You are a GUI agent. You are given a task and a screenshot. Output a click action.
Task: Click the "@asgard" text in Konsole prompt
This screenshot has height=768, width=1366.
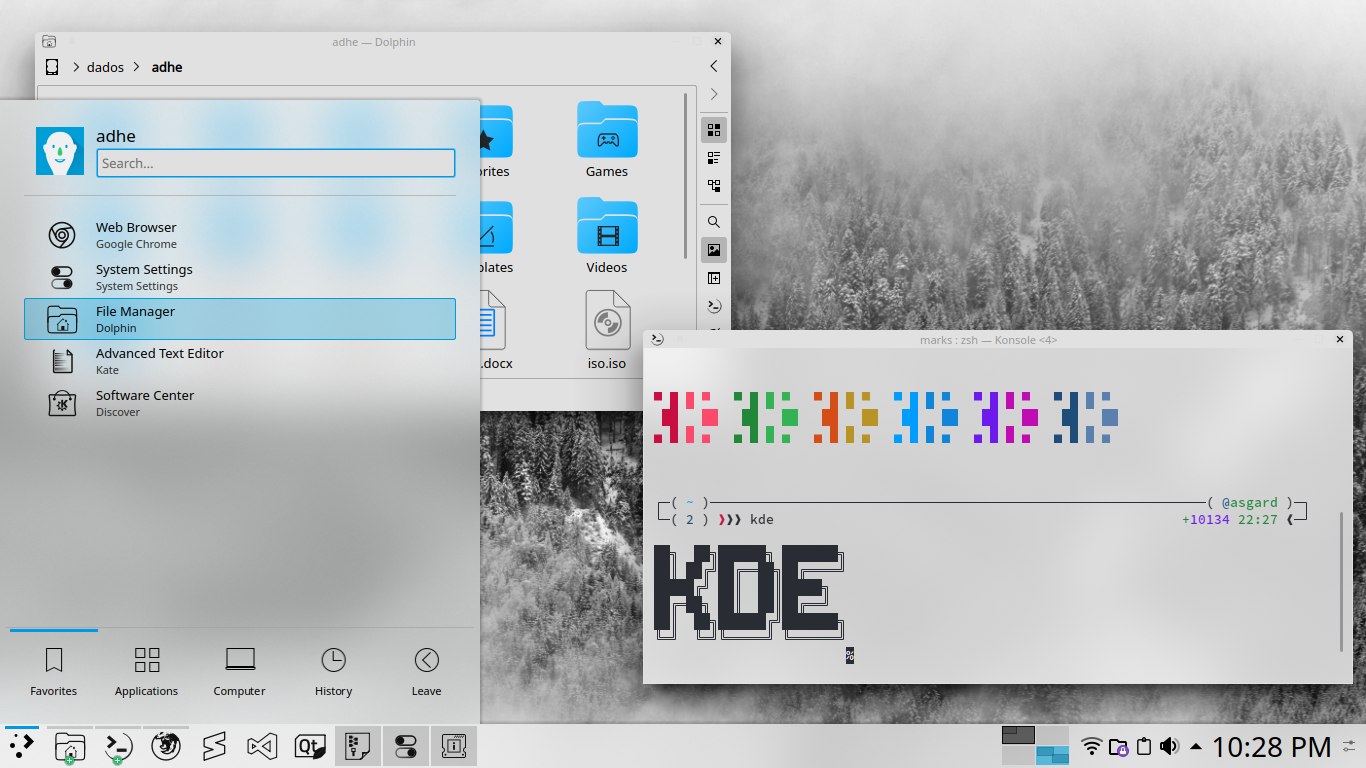pyautogui.click(x=1250, y=503)
